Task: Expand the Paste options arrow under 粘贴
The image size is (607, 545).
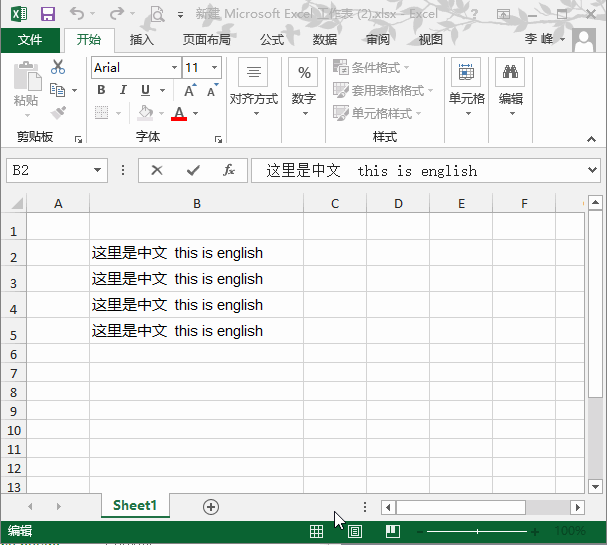Action: click(27, 115)
